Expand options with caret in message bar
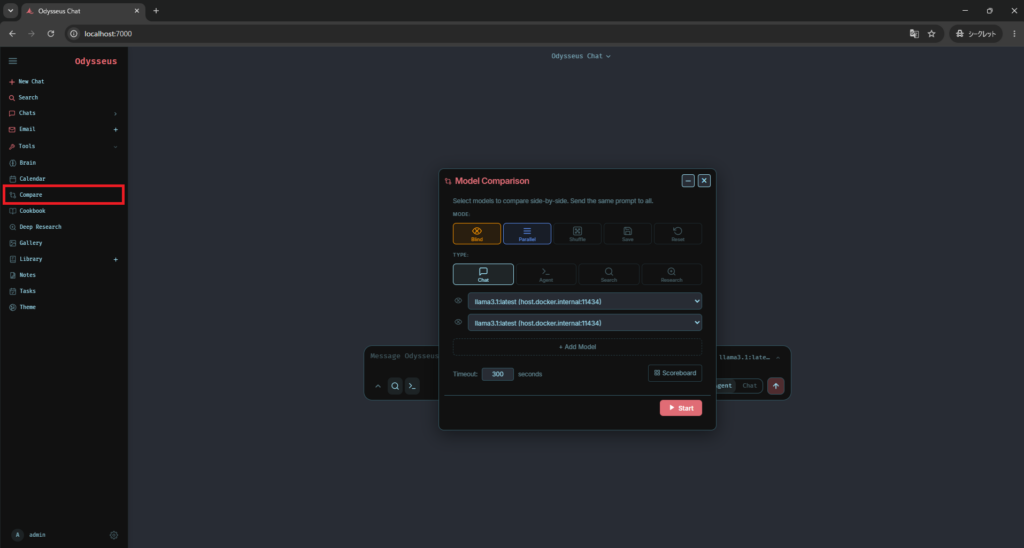Viewport: 1024px width, 548px height. click(x=377, y=386)
